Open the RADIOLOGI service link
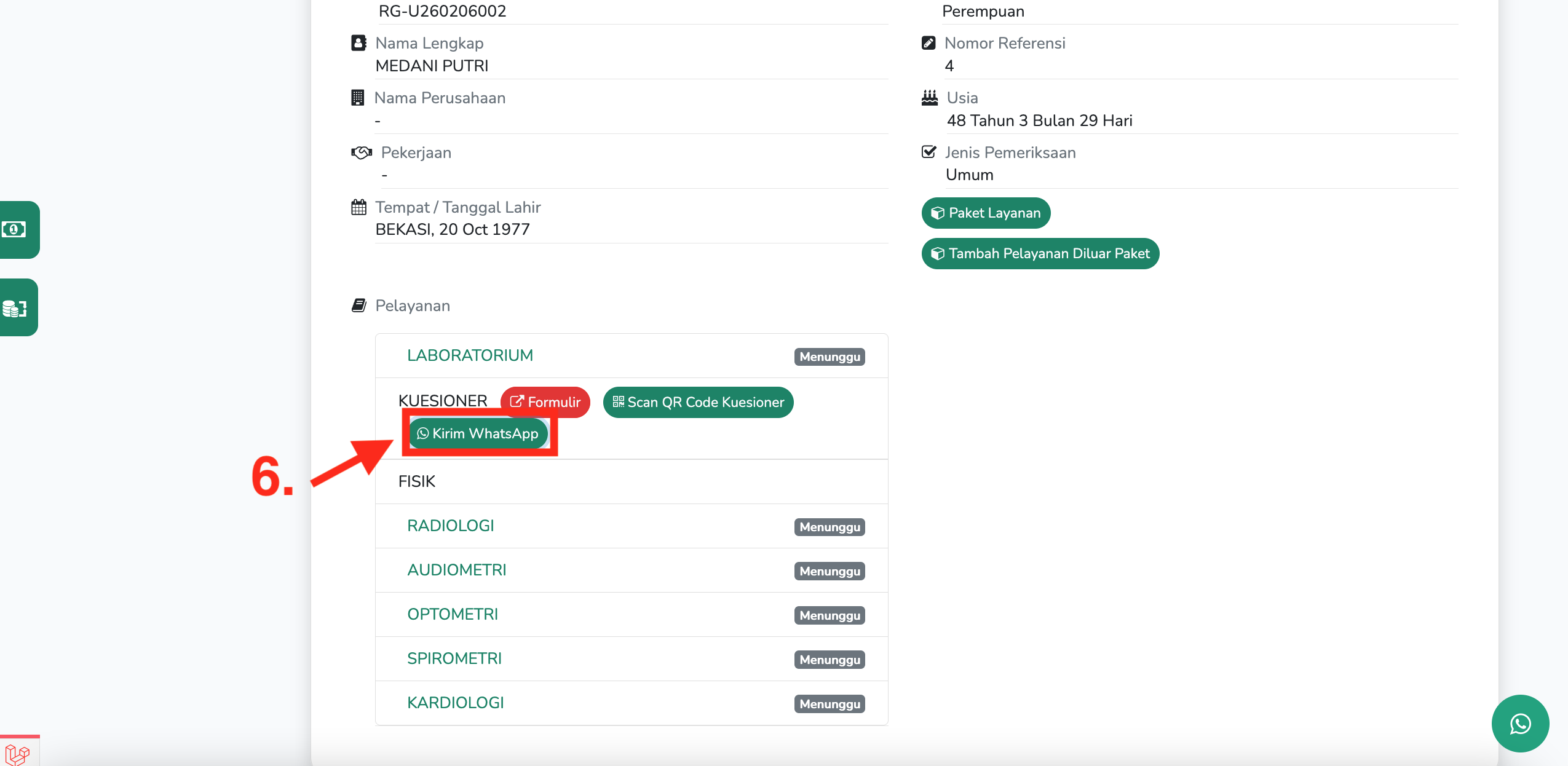The image size is (1568, 766). [x=450, y=526]
